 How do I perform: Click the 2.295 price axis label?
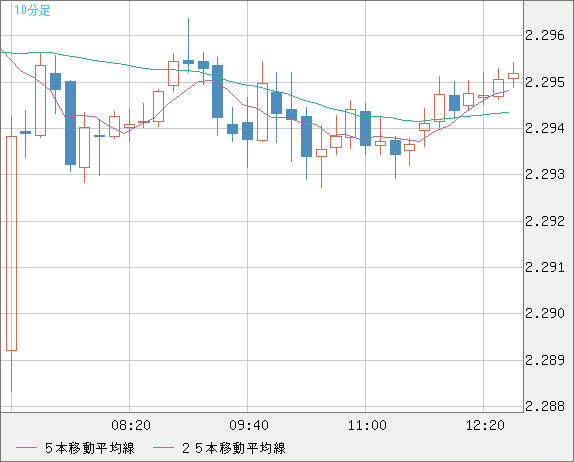pyautogui.click(x=545, y=82)
